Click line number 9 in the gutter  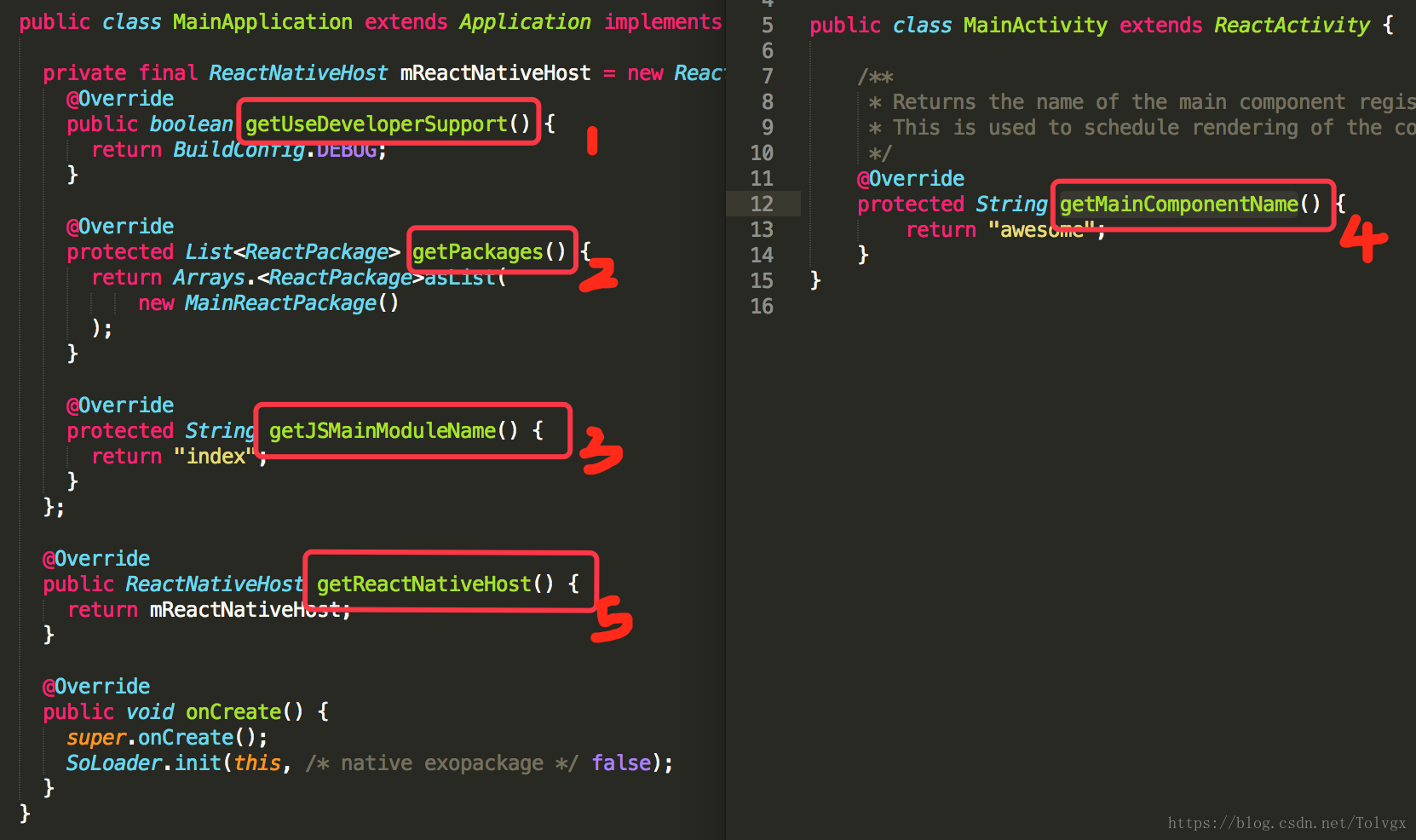768,128
